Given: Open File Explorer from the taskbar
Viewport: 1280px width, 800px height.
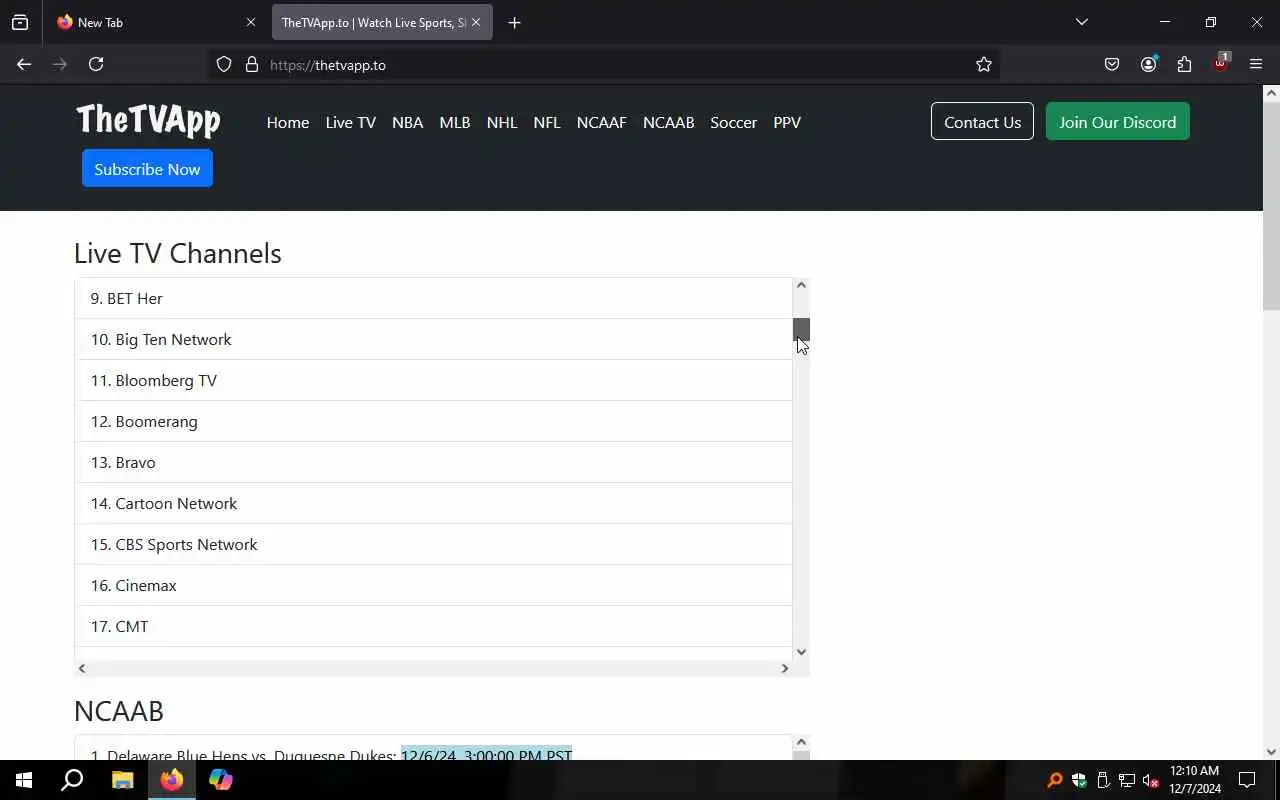Looking at the screenshot, I should pos(122,780).
